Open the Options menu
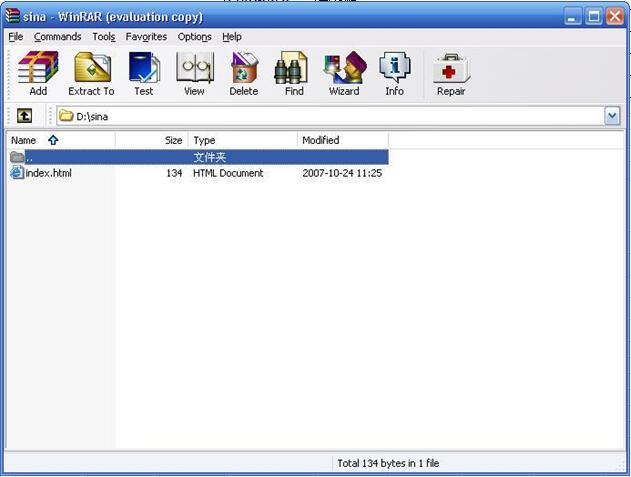 (194, 37)
